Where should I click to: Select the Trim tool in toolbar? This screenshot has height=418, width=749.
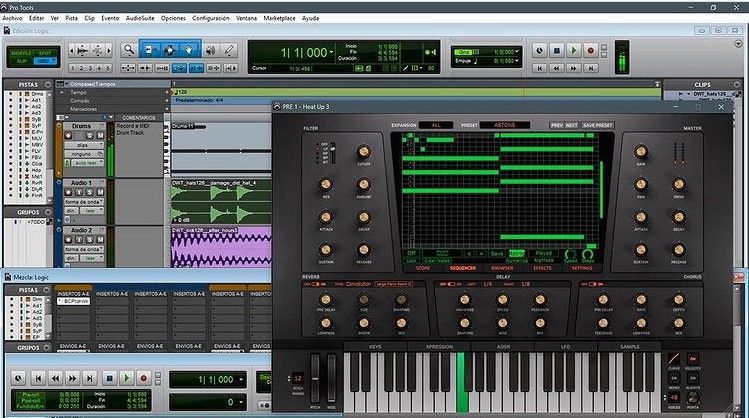point(149,50)
